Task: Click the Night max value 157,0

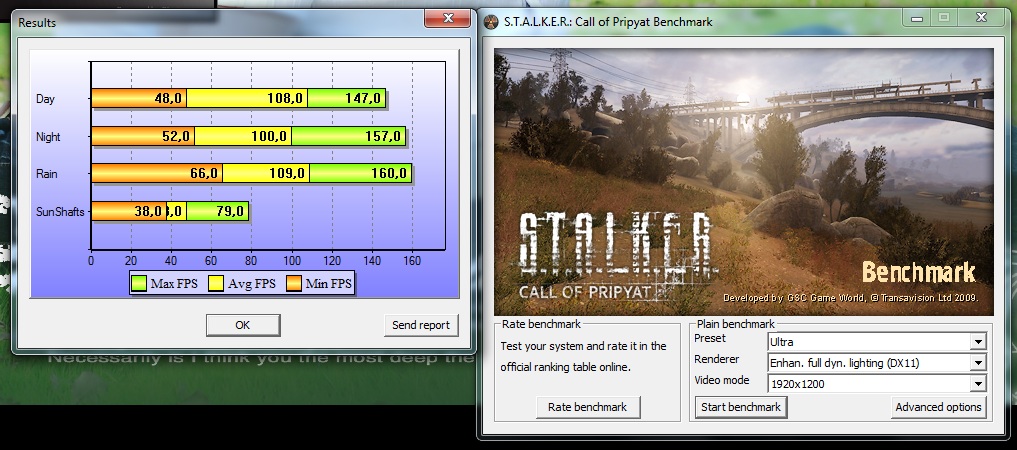Action: click(383, 136)
